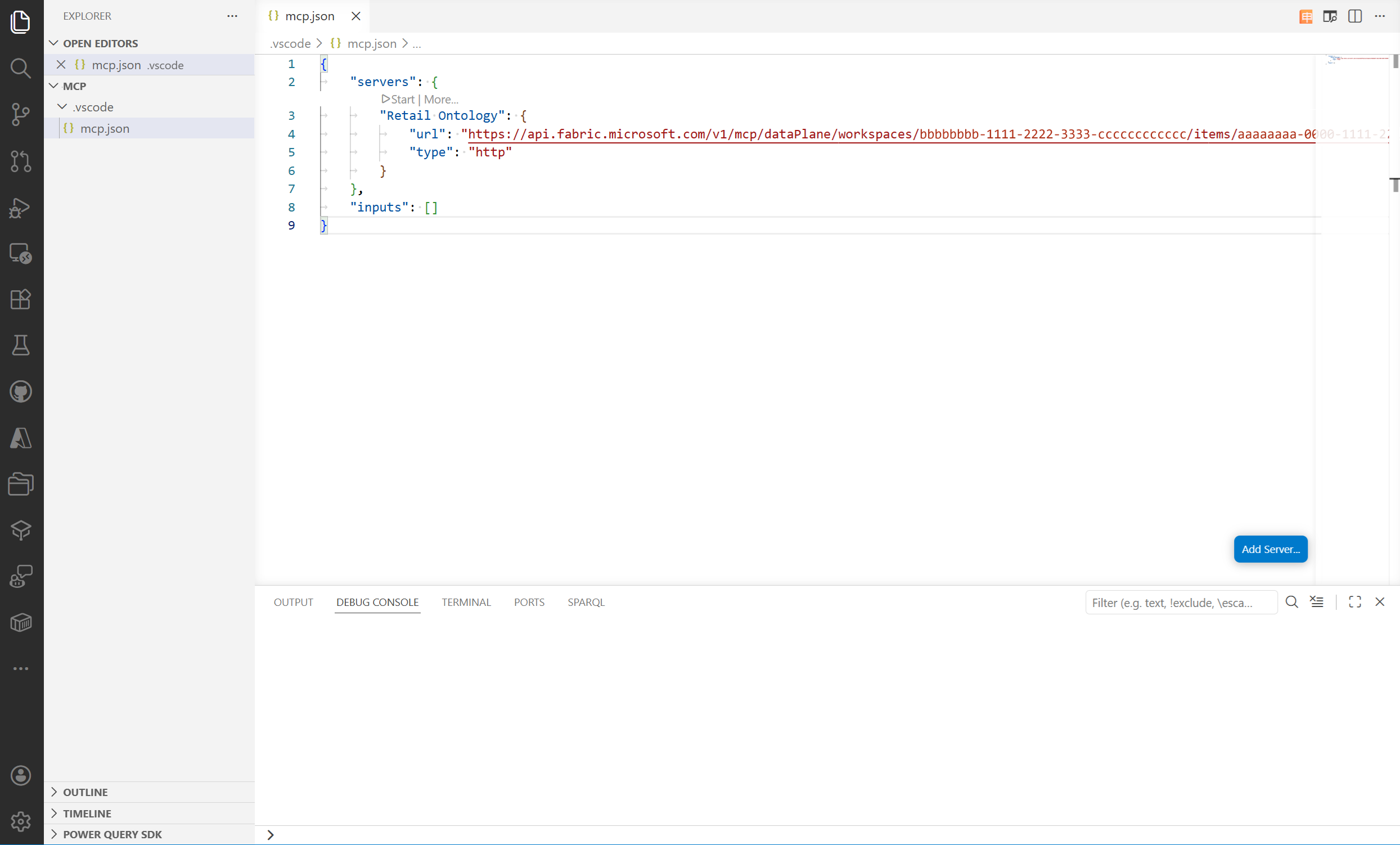Click the "servers" key on line 2
The width and height of the screenshot is (1400, 845).
coord(383,82)
